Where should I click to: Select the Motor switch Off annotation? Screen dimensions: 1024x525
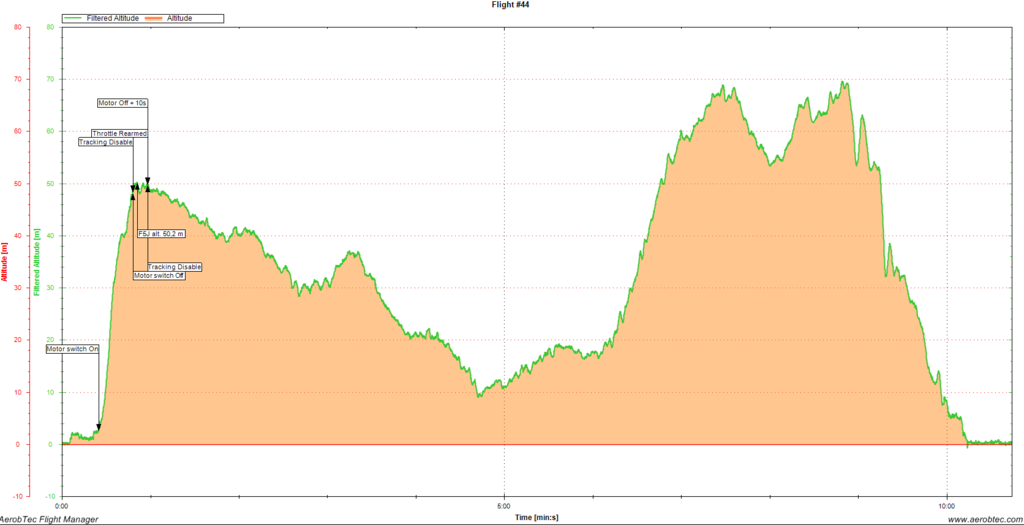click(x=159, y=275)
